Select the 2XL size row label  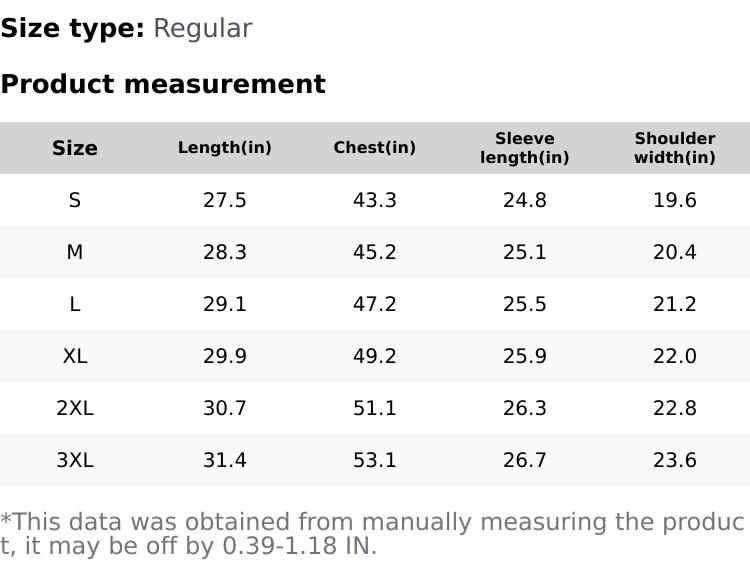[75, 408]
